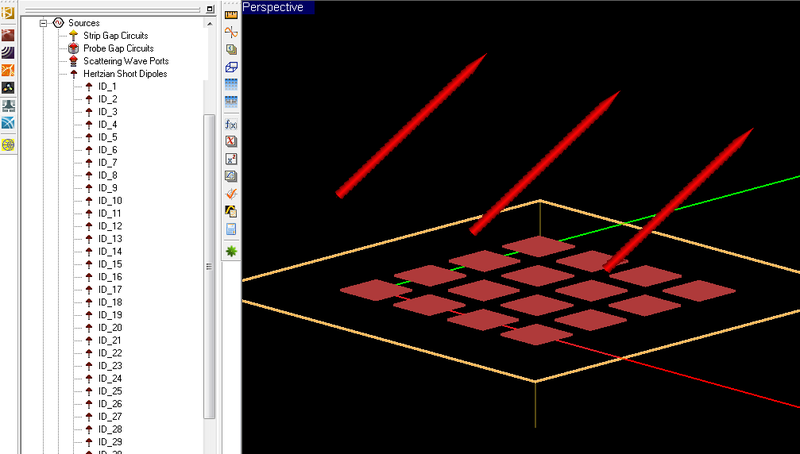Image resolution: width=800 pixels, height=454 pixels.
Task: Click the green star icon
Action: click(x=232, y=251)
